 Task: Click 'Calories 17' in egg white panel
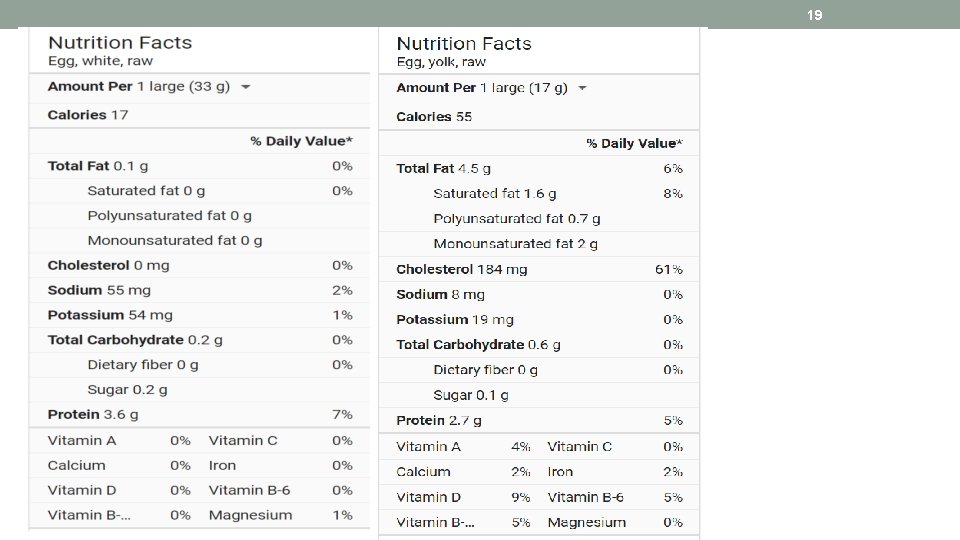point(88,115)
